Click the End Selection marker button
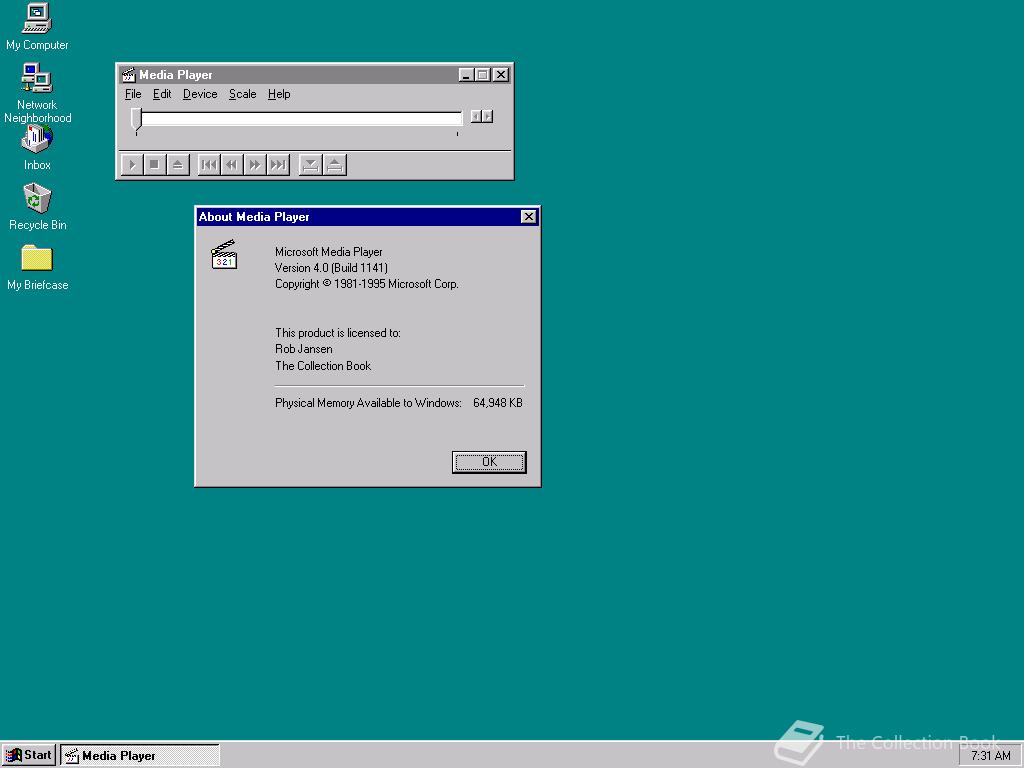 334,165
